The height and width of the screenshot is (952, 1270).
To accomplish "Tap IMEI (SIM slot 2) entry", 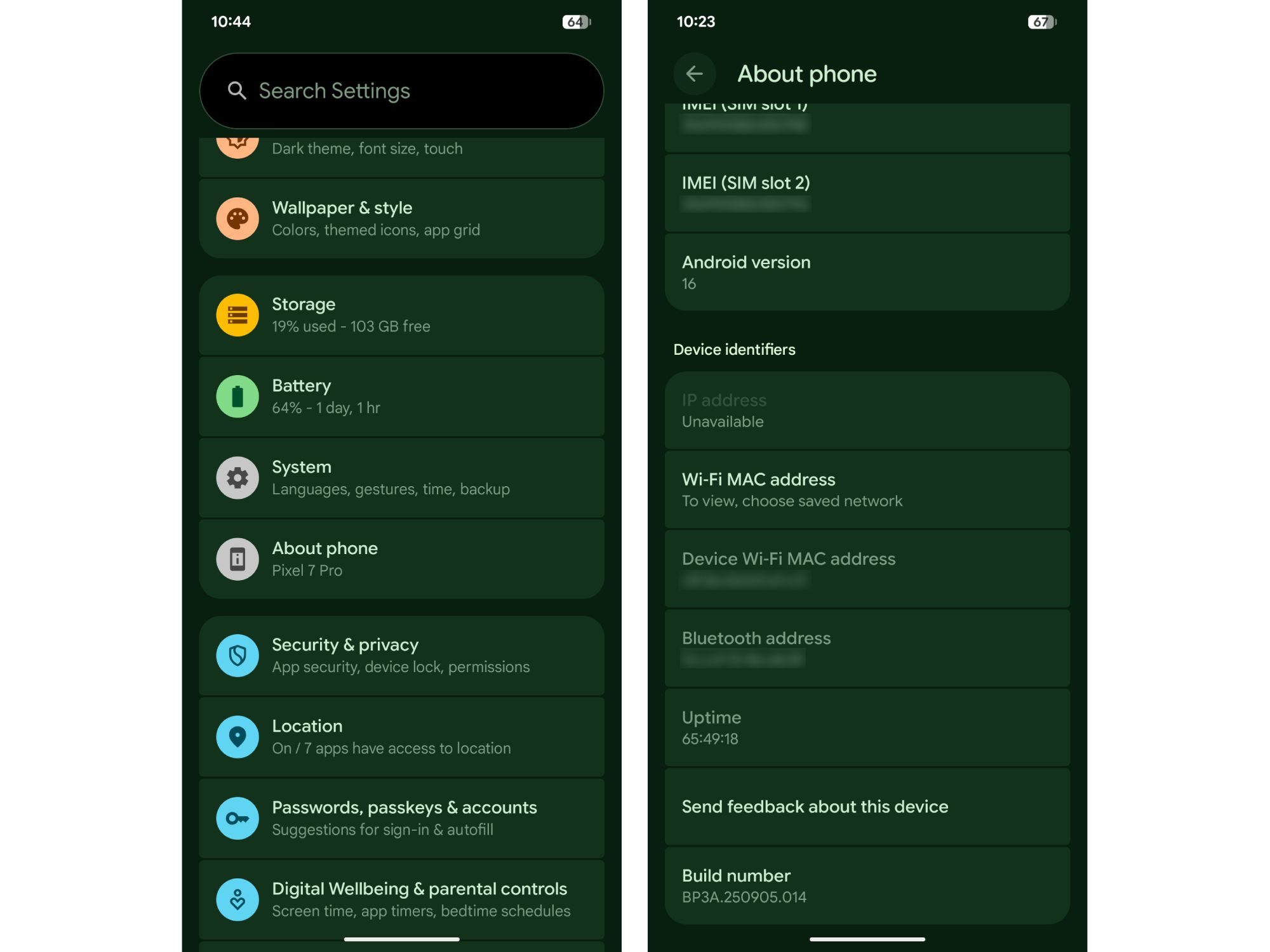I will [x=867, y=193].
